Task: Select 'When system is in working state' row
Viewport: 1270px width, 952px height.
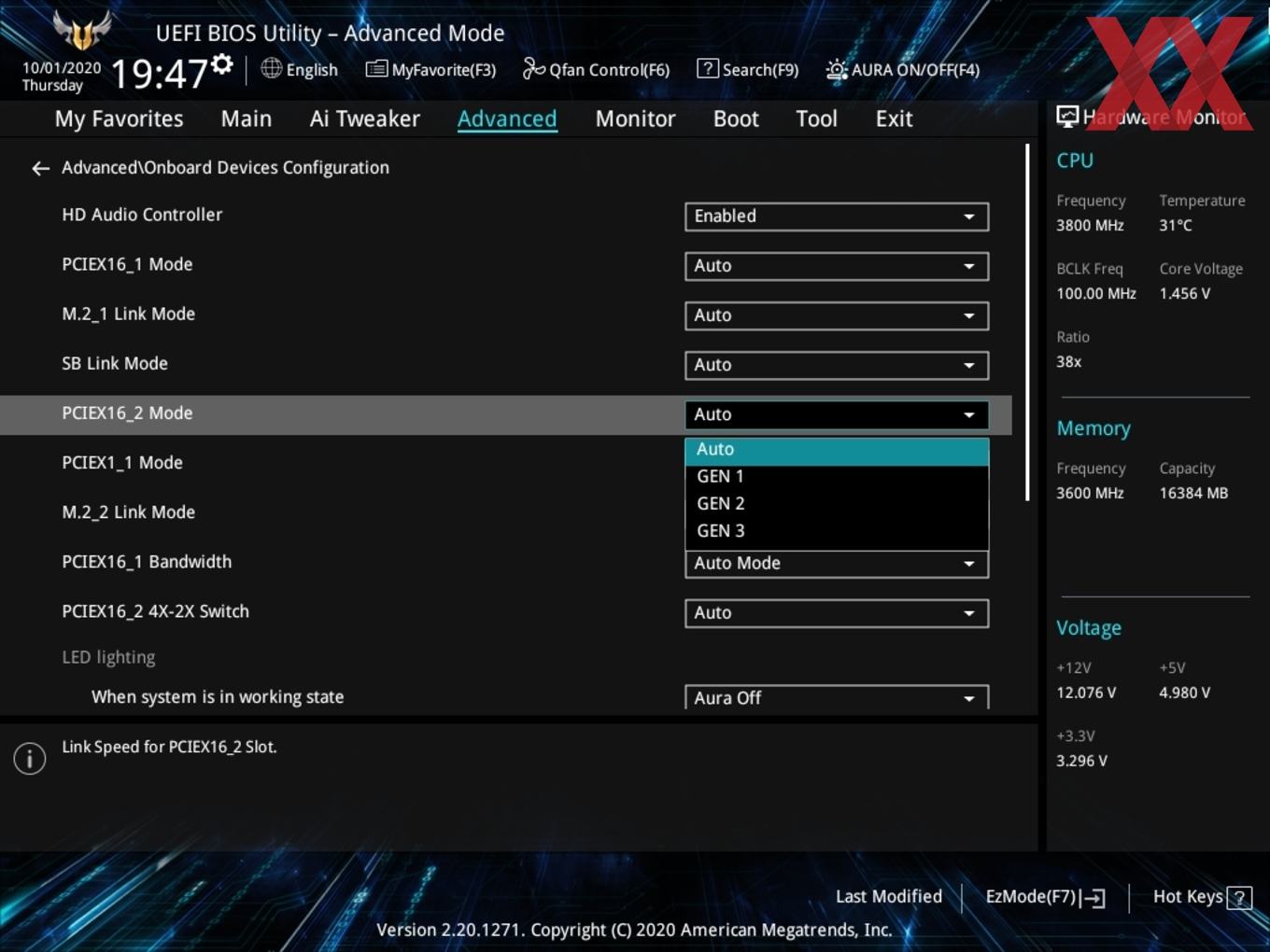Action: pyautogui.click(x=218, y=697)
